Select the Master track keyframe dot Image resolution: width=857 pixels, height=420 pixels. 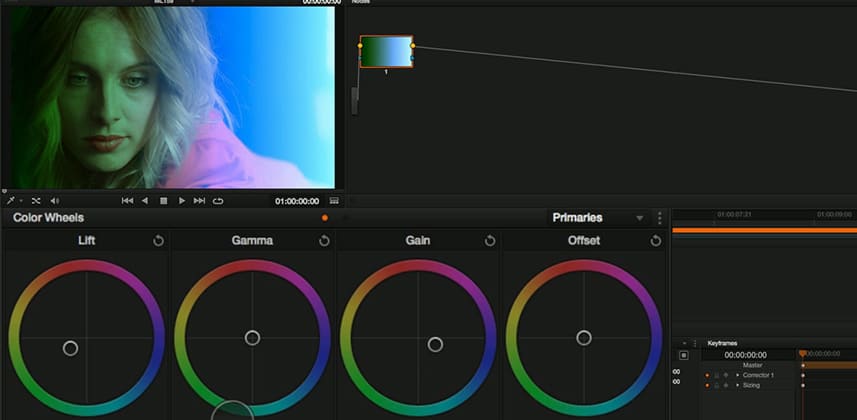[803, 365]
